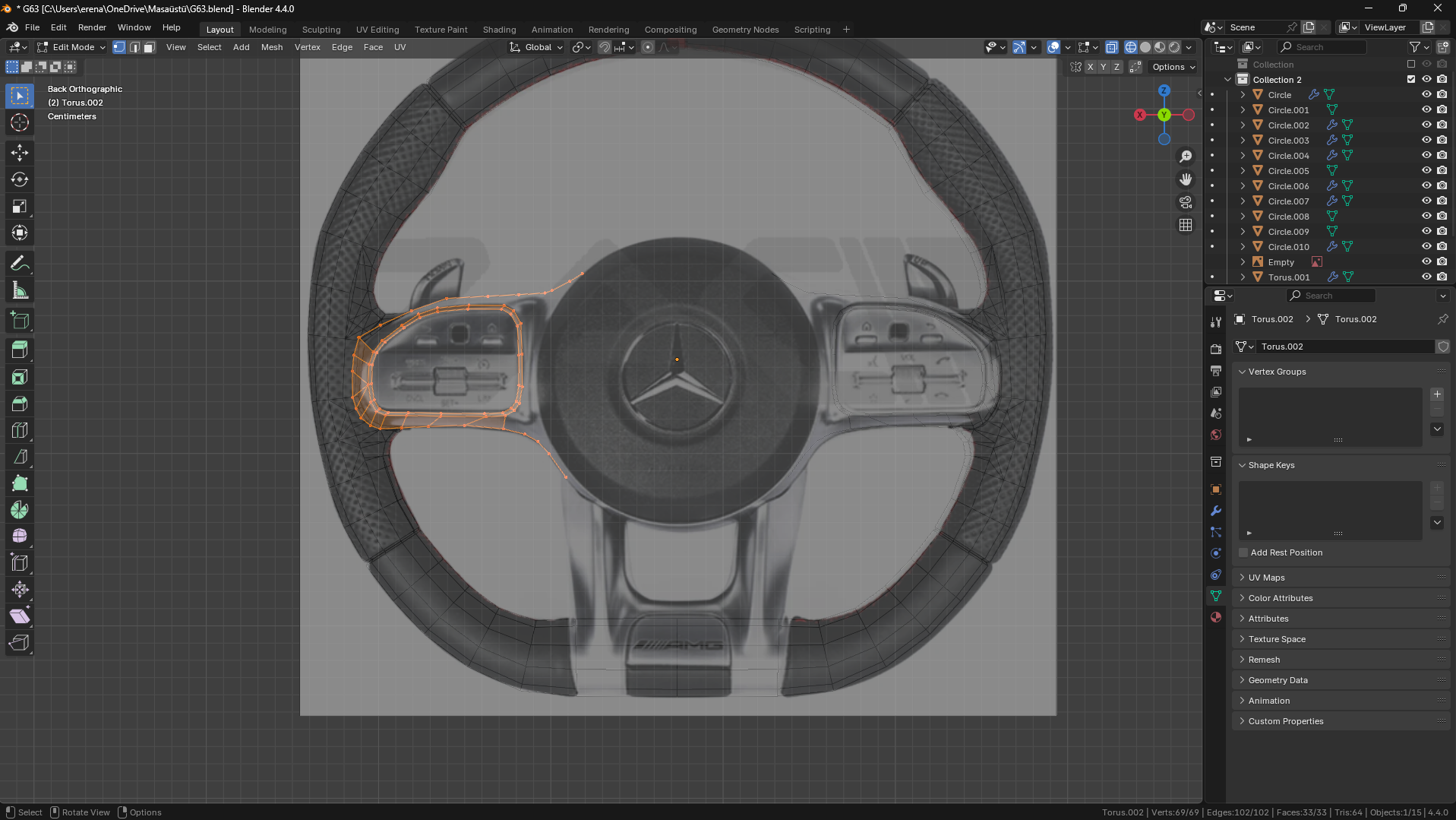Toggle X axis mirror
The image size is (1456, 820).
(1091, 67)
